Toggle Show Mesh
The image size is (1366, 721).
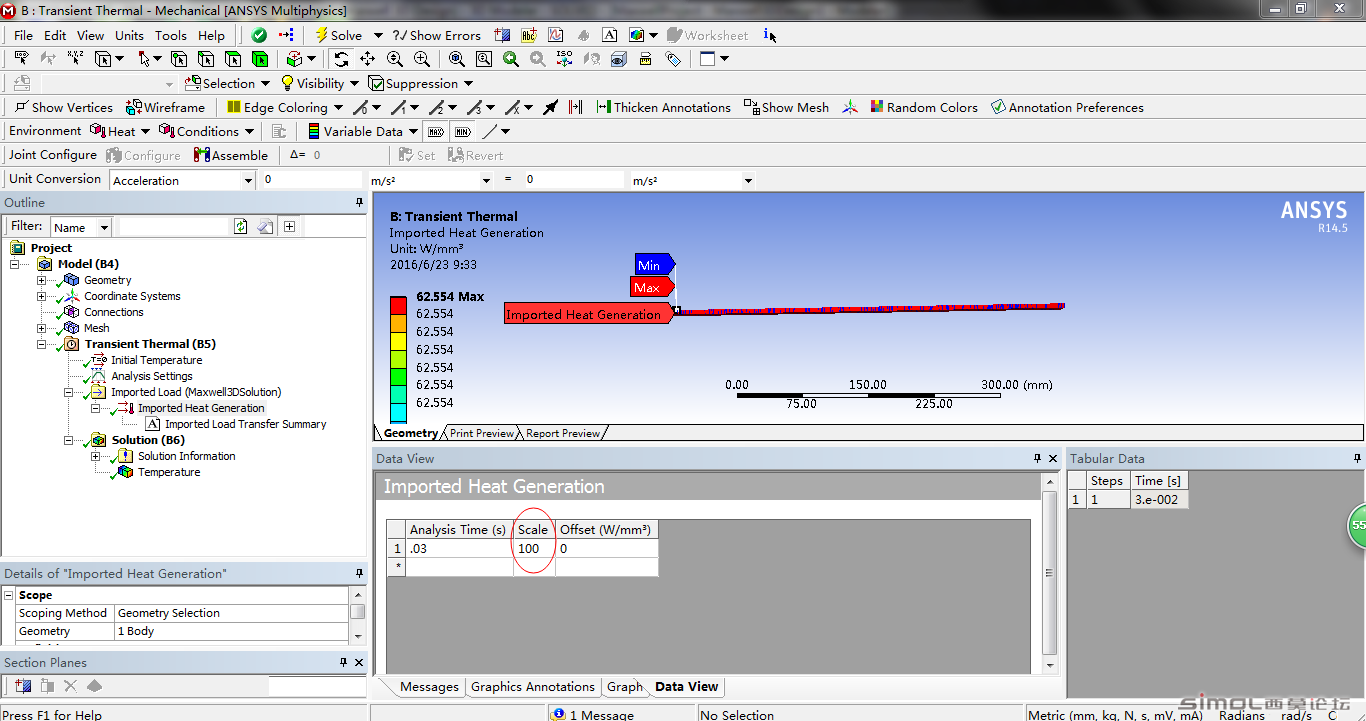pos(786,107)
